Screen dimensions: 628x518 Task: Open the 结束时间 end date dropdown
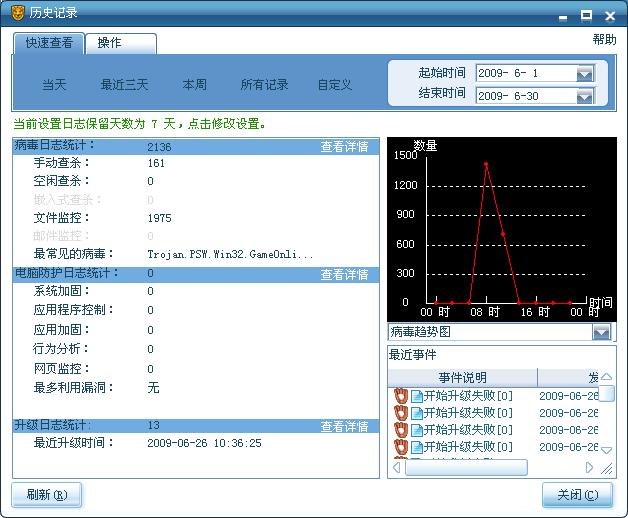585,96
